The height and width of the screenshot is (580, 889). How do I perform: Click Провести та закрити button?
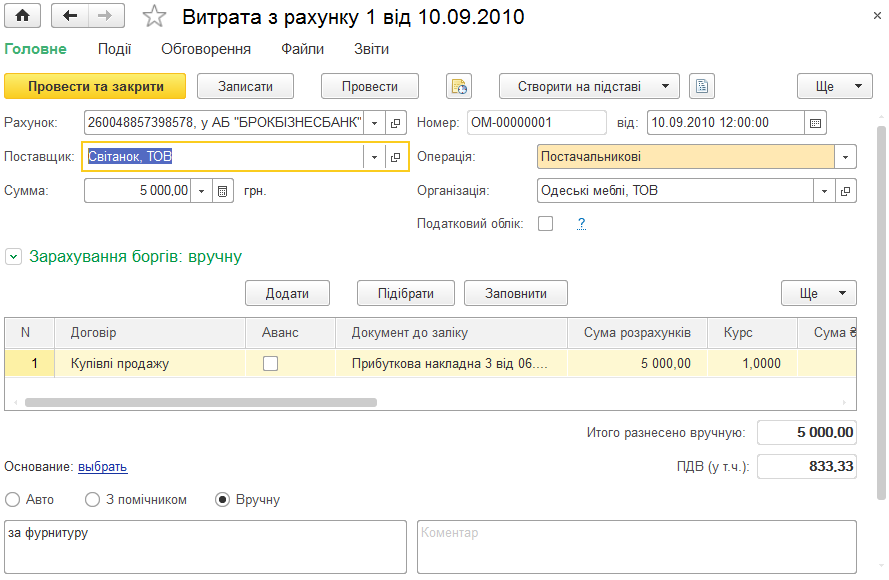(95, 86)
